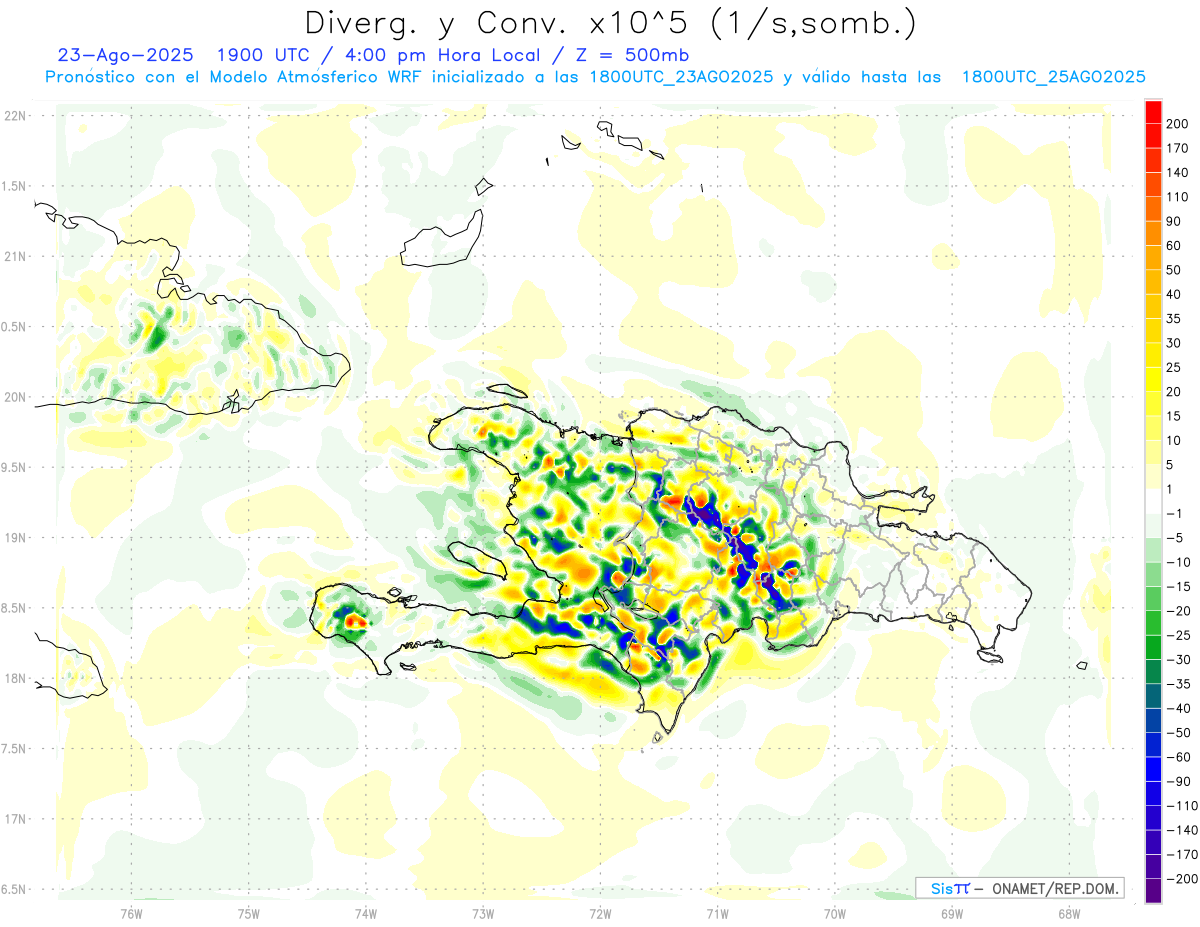The width and height of the screenshot is (1200, 927).
Task: Click the positive "90" color bar value
Action: (1174, 221)
